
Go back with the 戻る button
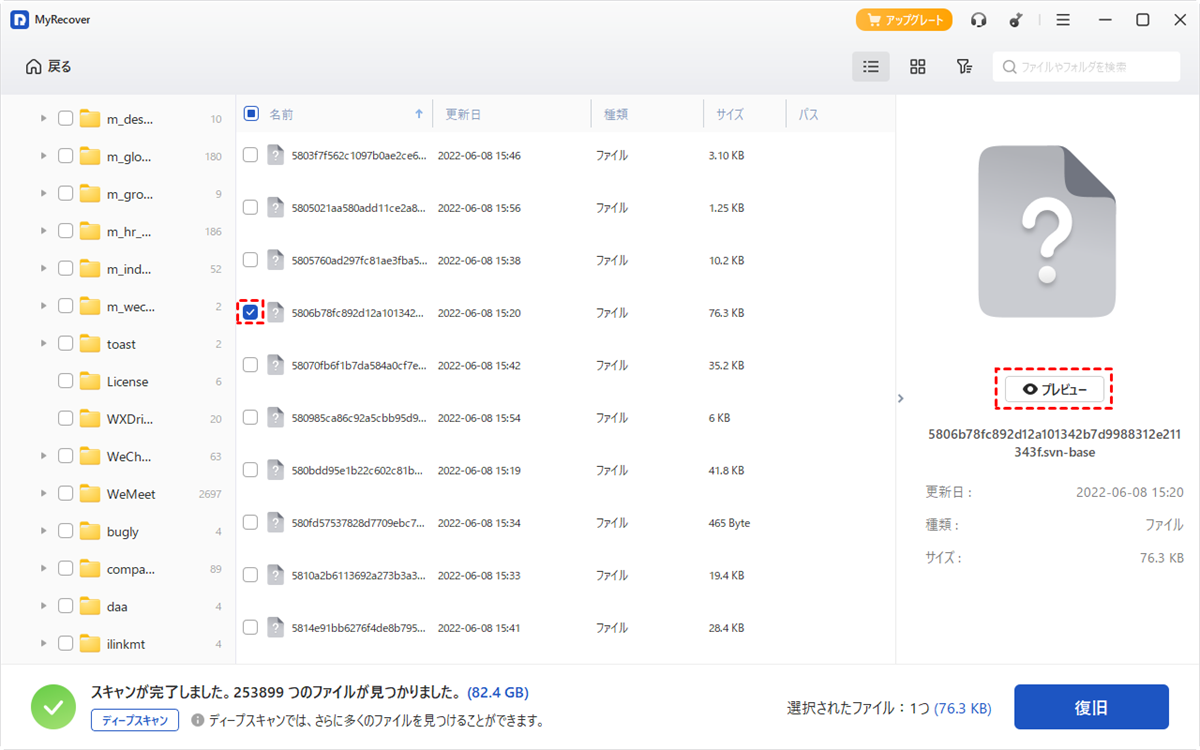49,67
